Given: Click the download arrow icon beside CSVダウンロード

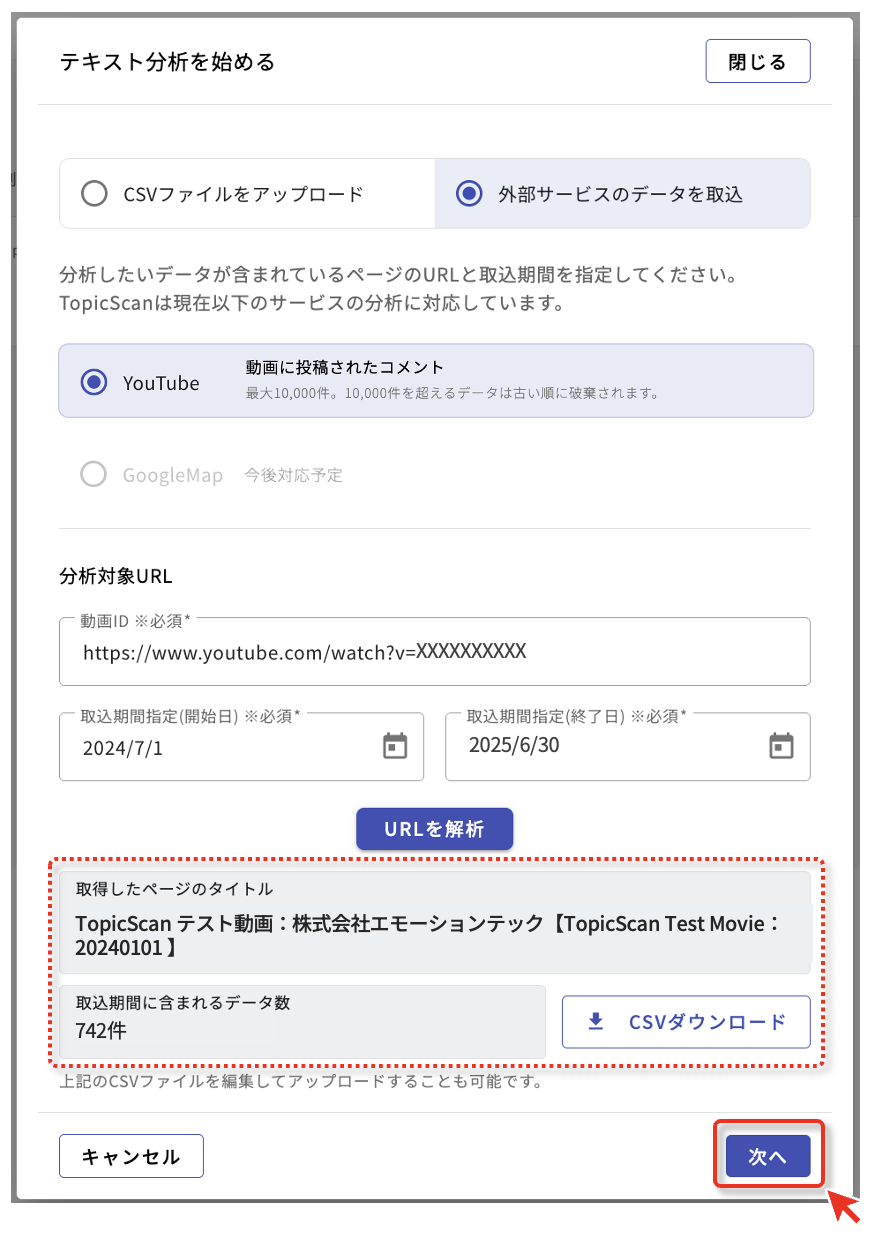Looking at the screenshot, I should (596, 1022).
